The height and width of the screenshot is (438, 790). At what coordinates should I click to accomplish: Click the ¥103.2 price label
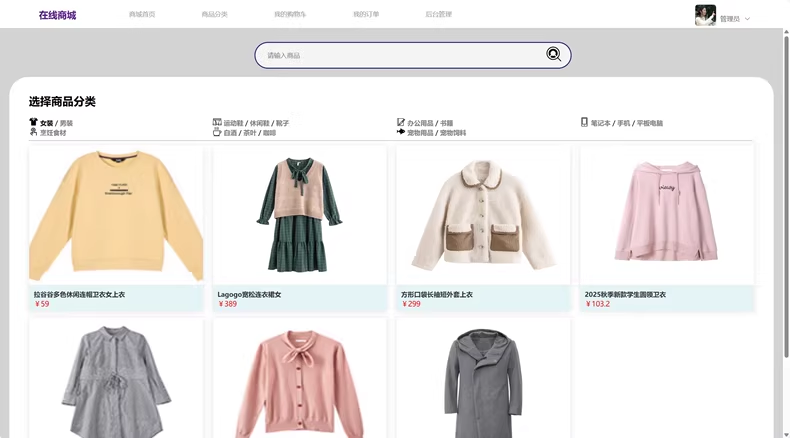click(598, 304)
